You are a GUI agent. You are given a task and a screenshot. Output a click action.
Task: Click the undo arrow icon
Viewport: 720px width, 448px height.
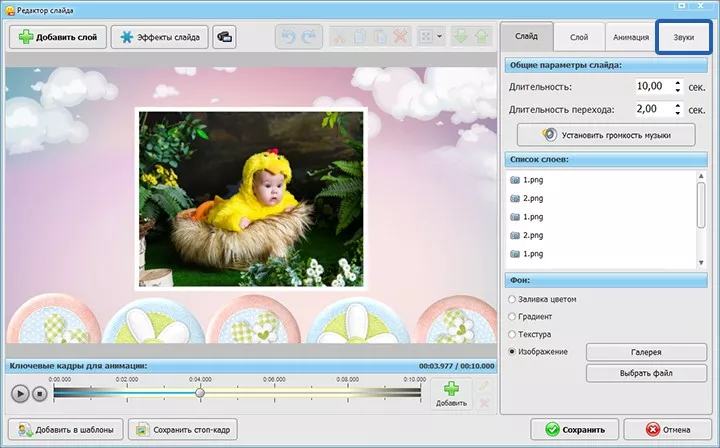click(x=287, y=37)
